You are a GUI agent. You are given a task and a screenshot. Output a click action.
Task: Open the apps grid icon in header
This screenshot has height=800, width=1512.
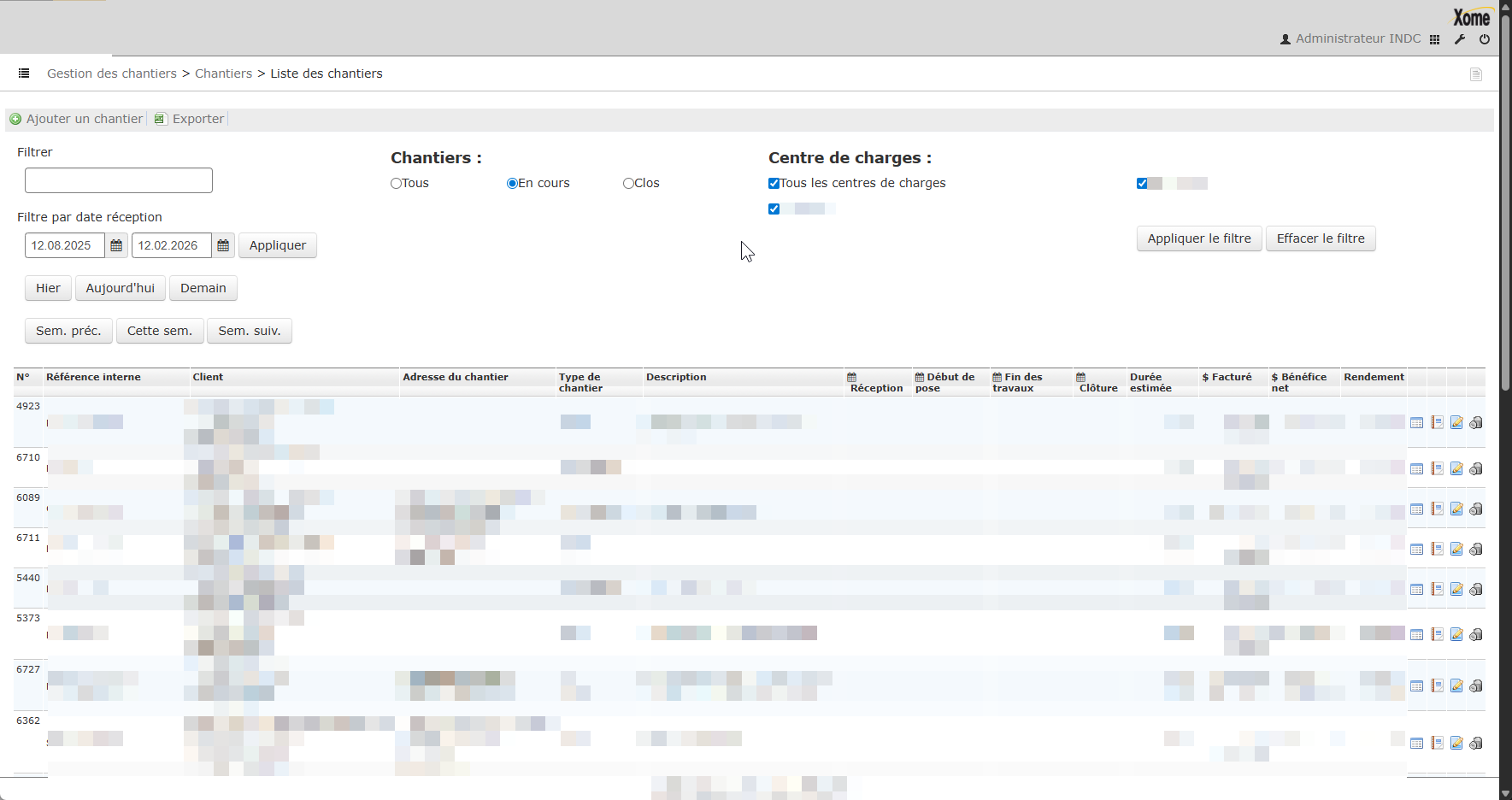point(1435,39)
